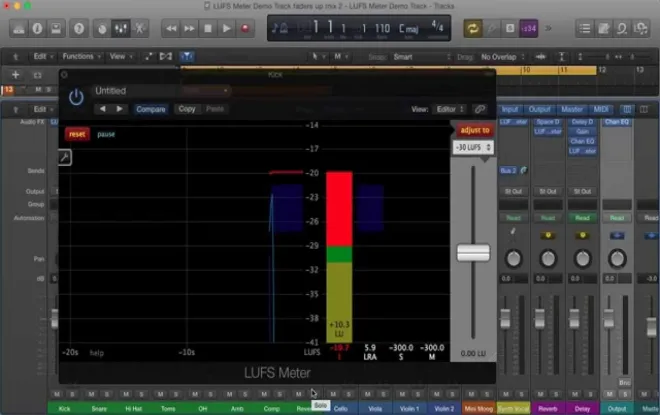660x415 pixels.
Task: Toggle the LUFS Meter plugin power button
Action: click(76, 98)
